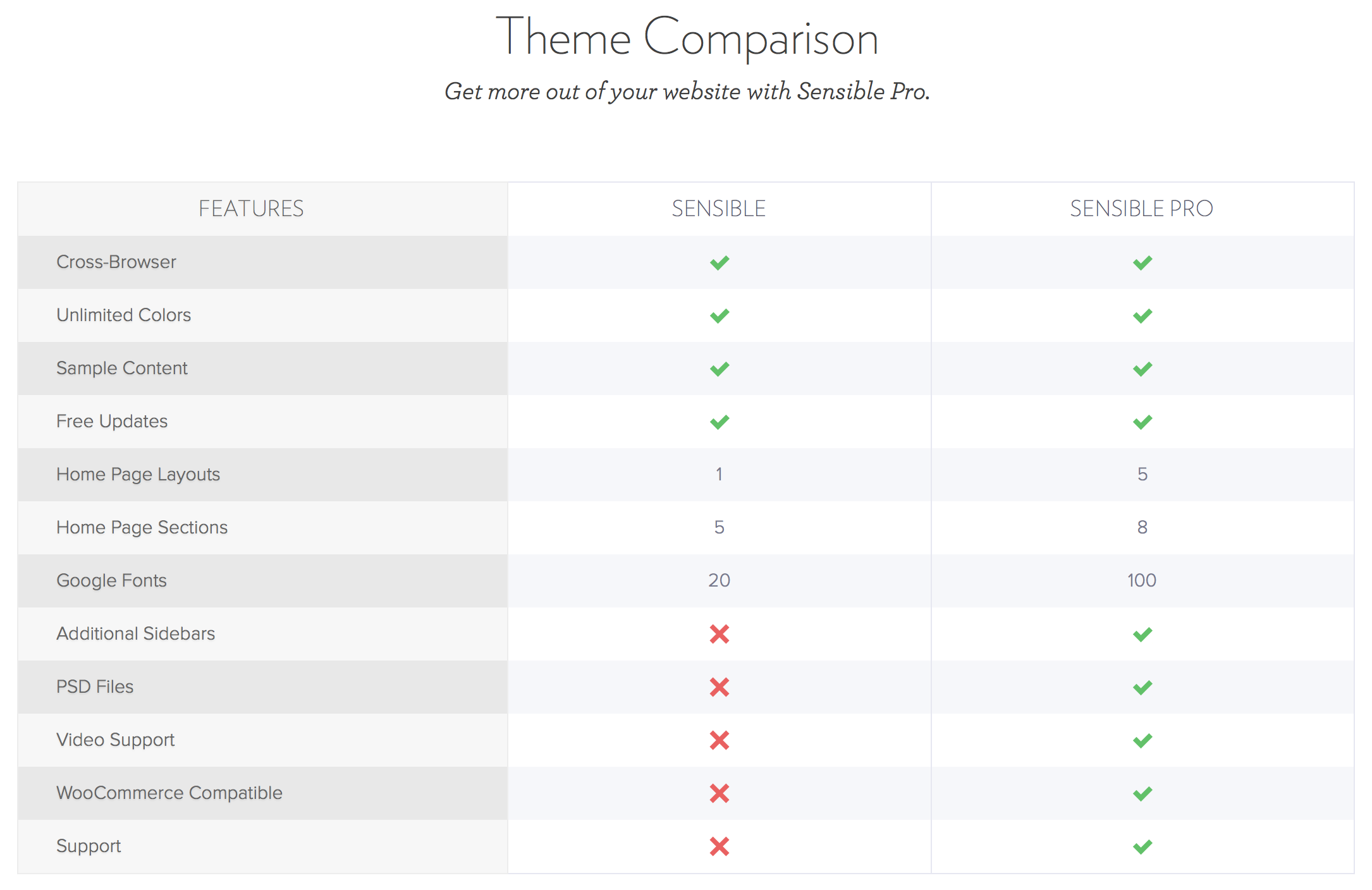This screenshot has height=890, width=1372.
Task: Click the Sample Content checkmark under Sensible Pro
Action: point(1142,369)
